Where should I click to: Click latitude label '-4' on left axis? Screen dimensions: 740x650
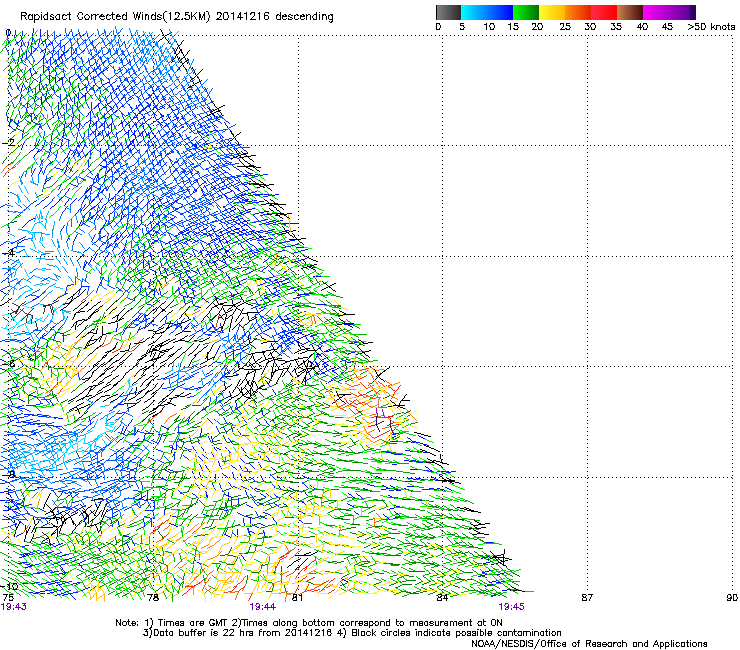pos(8,253)
